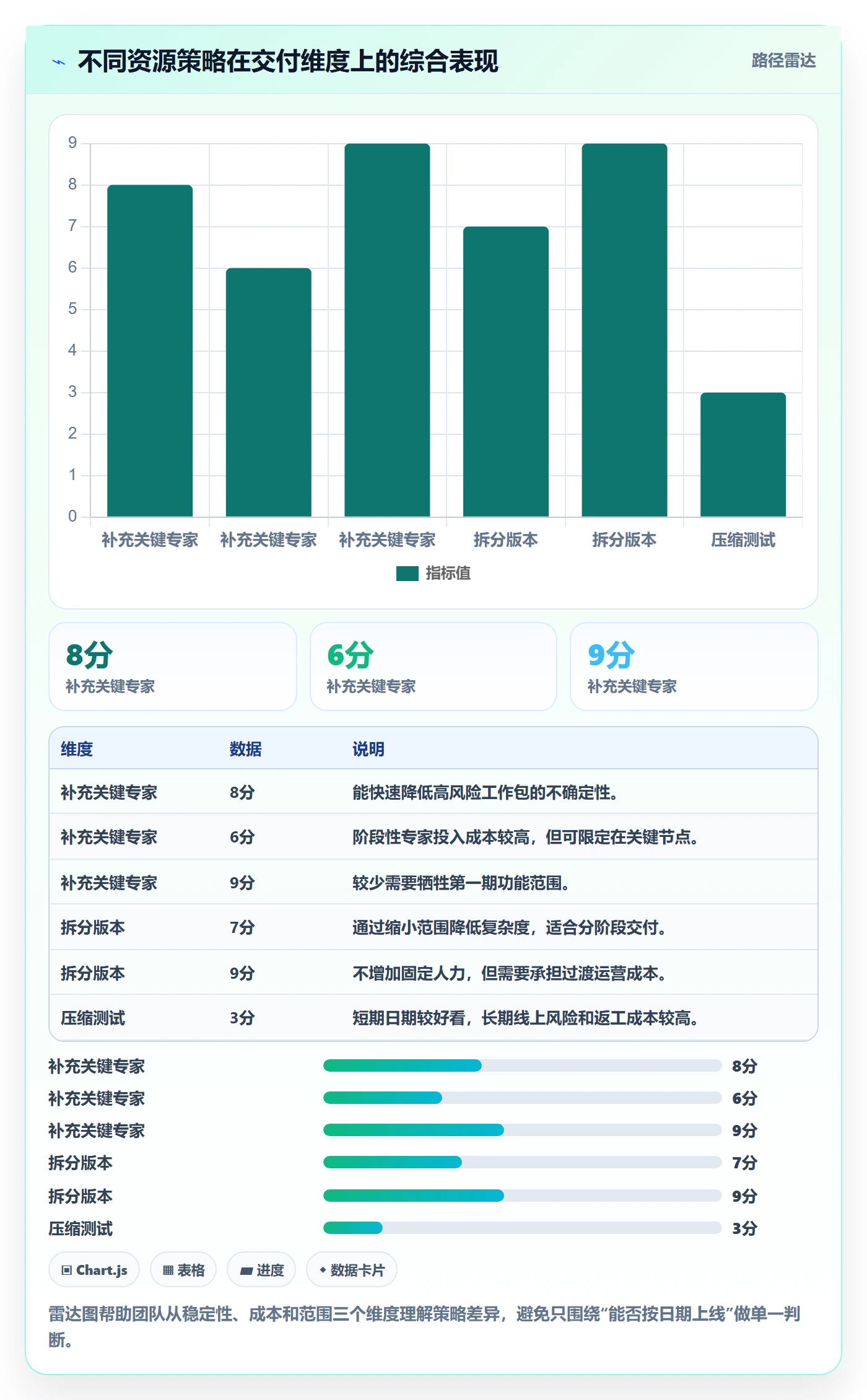Click the 表格 tag
The width and height of the screenshot is (867, 1400).
(183, 1270)
